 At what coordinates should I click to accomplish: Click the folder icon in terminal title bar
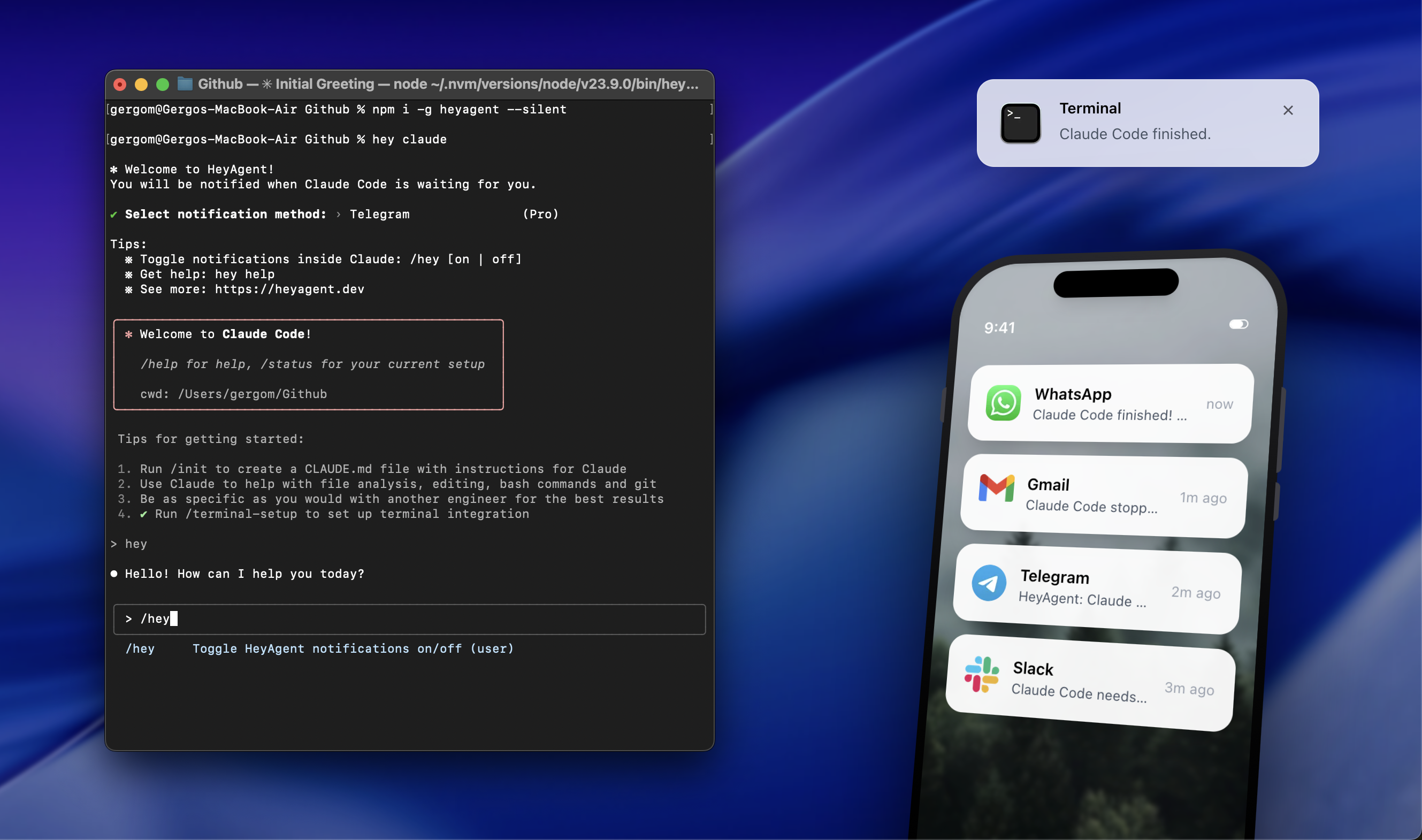coord(185,85)
